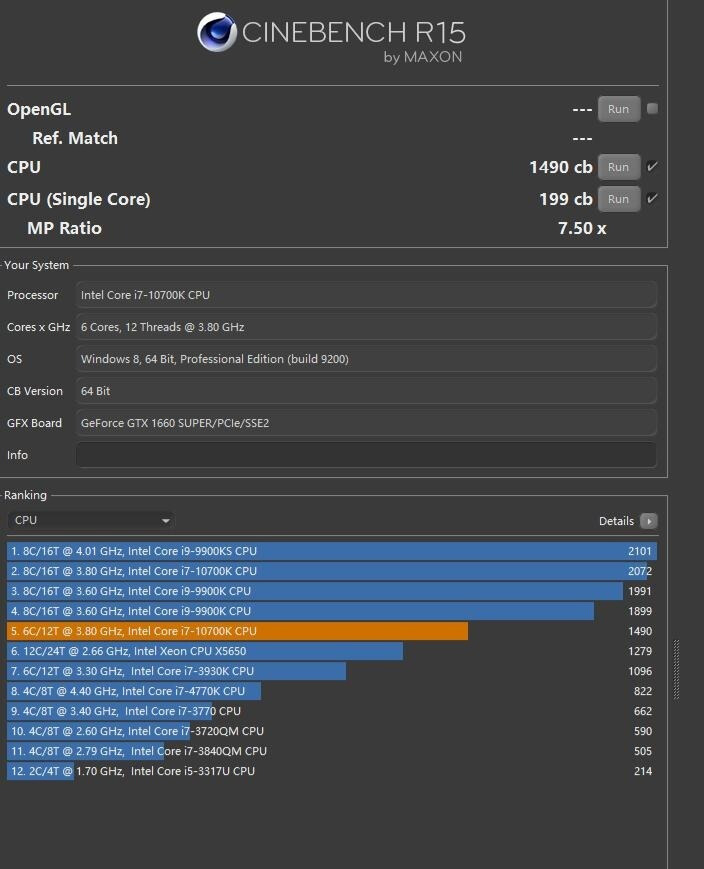
Task: Select ranking row i5-3317U
Action: 331,770
